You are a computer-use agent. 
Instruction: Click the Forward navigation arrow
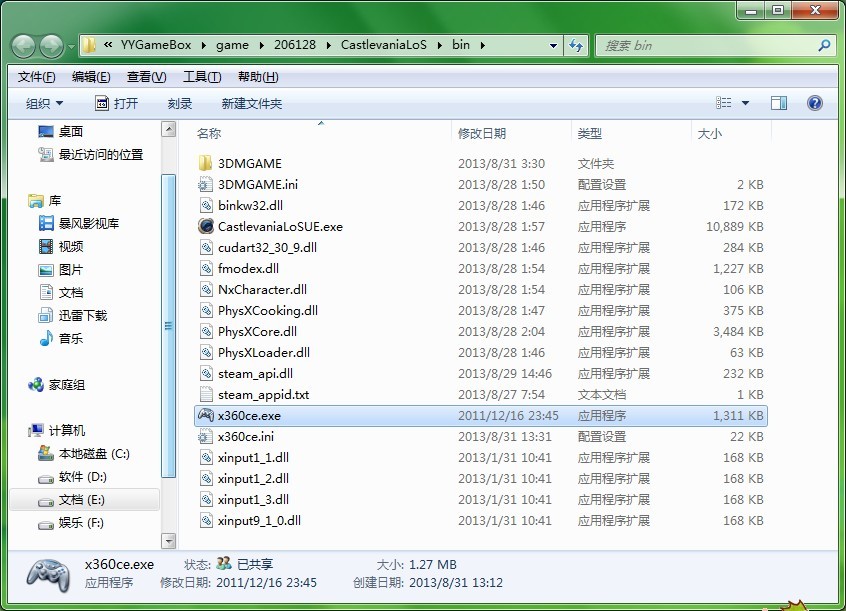[x=52, y=46]
